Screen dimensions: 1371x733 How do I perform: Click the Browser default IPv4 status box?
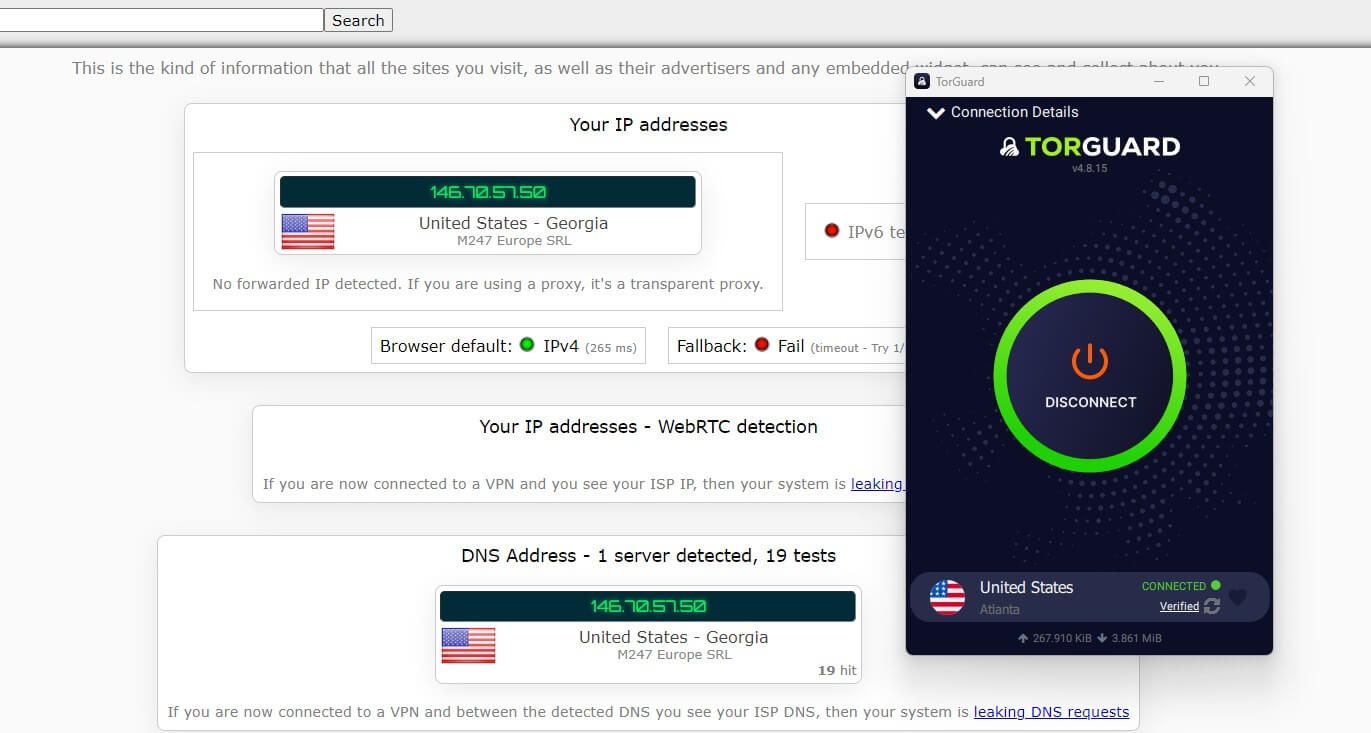(x=508, y=346)
